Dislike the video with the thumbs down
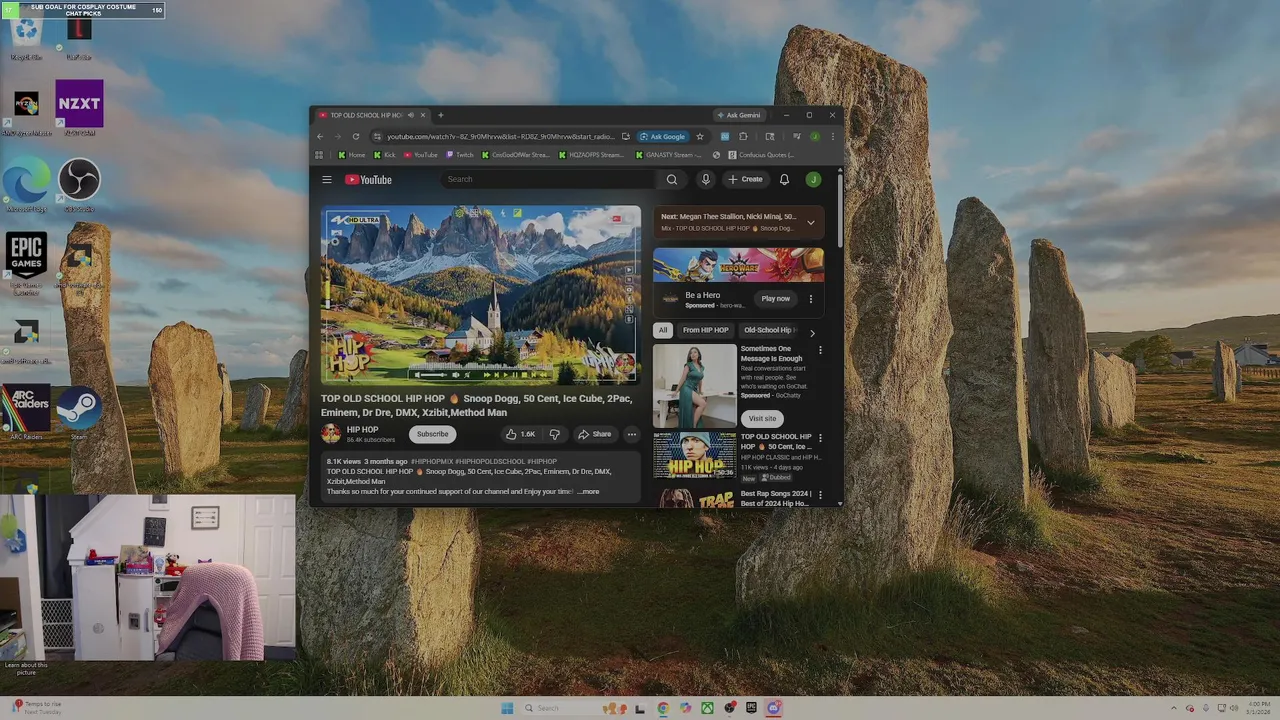1280x720 pixels. pyautogui.click(x=554, y=434)
